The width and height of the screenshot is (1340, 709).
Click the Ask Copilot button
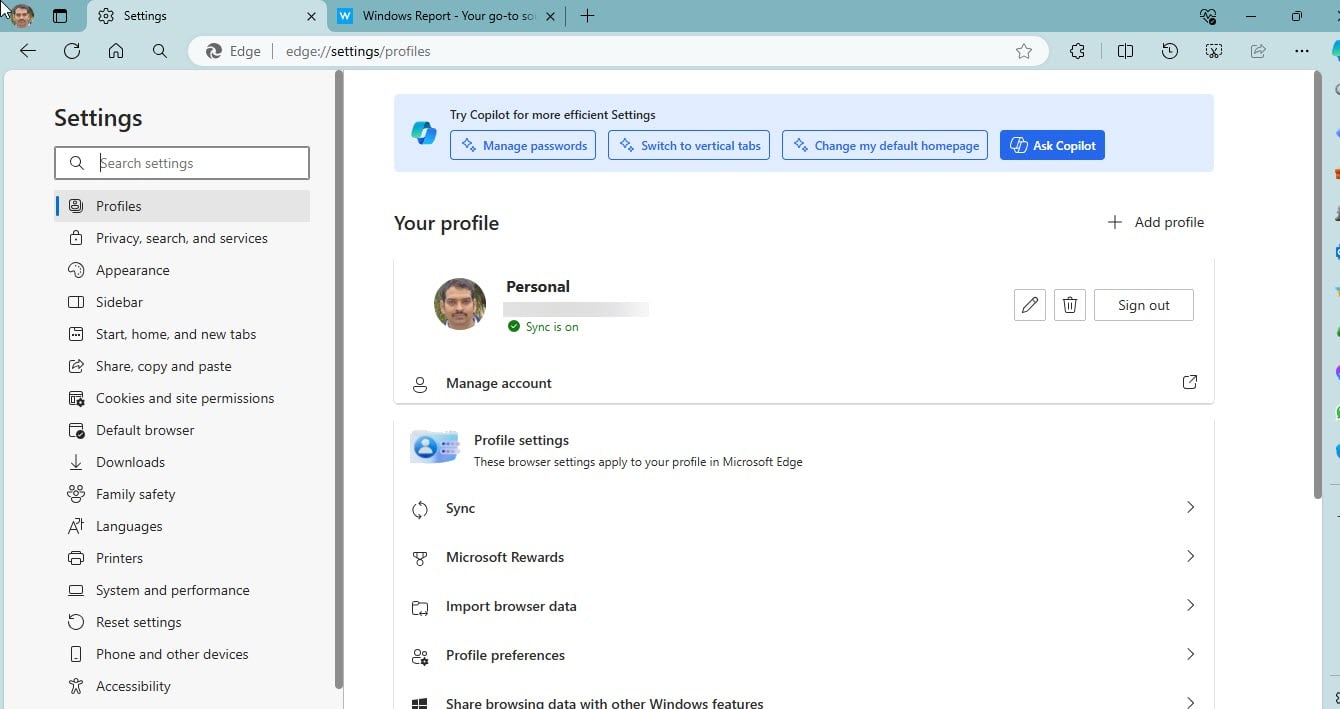click(1052, 145)
